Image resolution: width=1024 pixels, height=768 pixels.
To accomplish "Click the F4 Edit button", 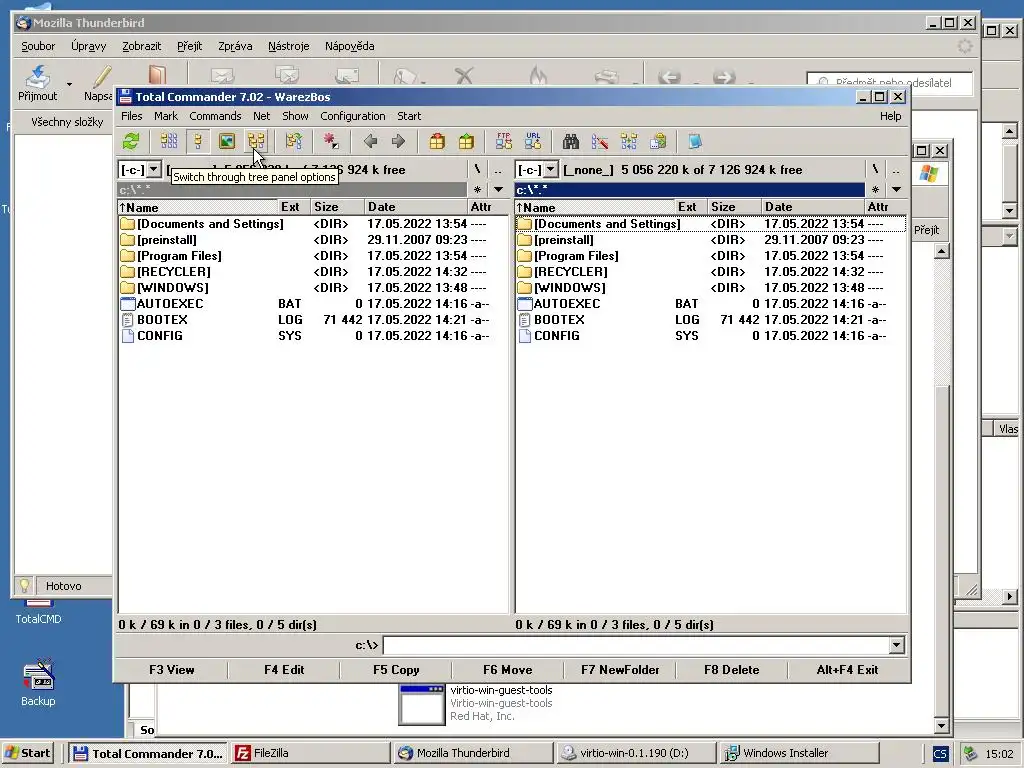I will pos(284,669).
